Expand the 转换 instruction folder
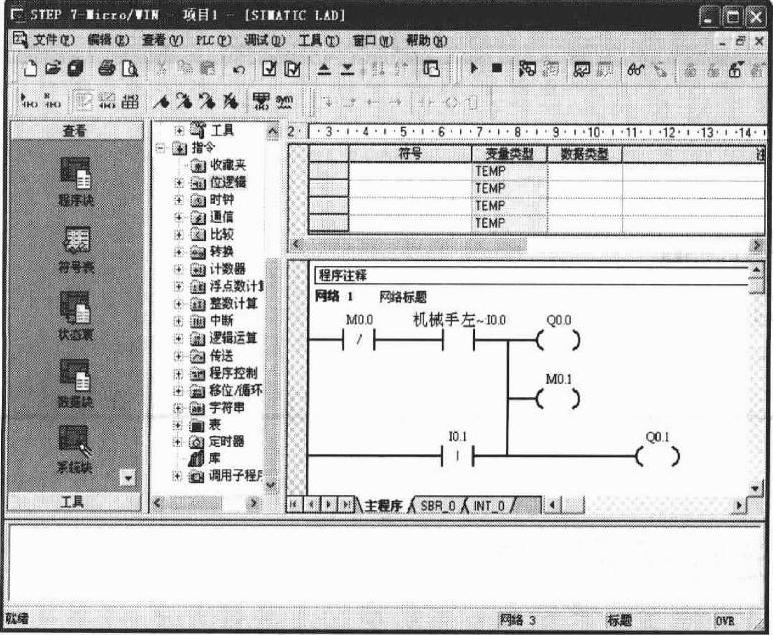 [179, 252]
